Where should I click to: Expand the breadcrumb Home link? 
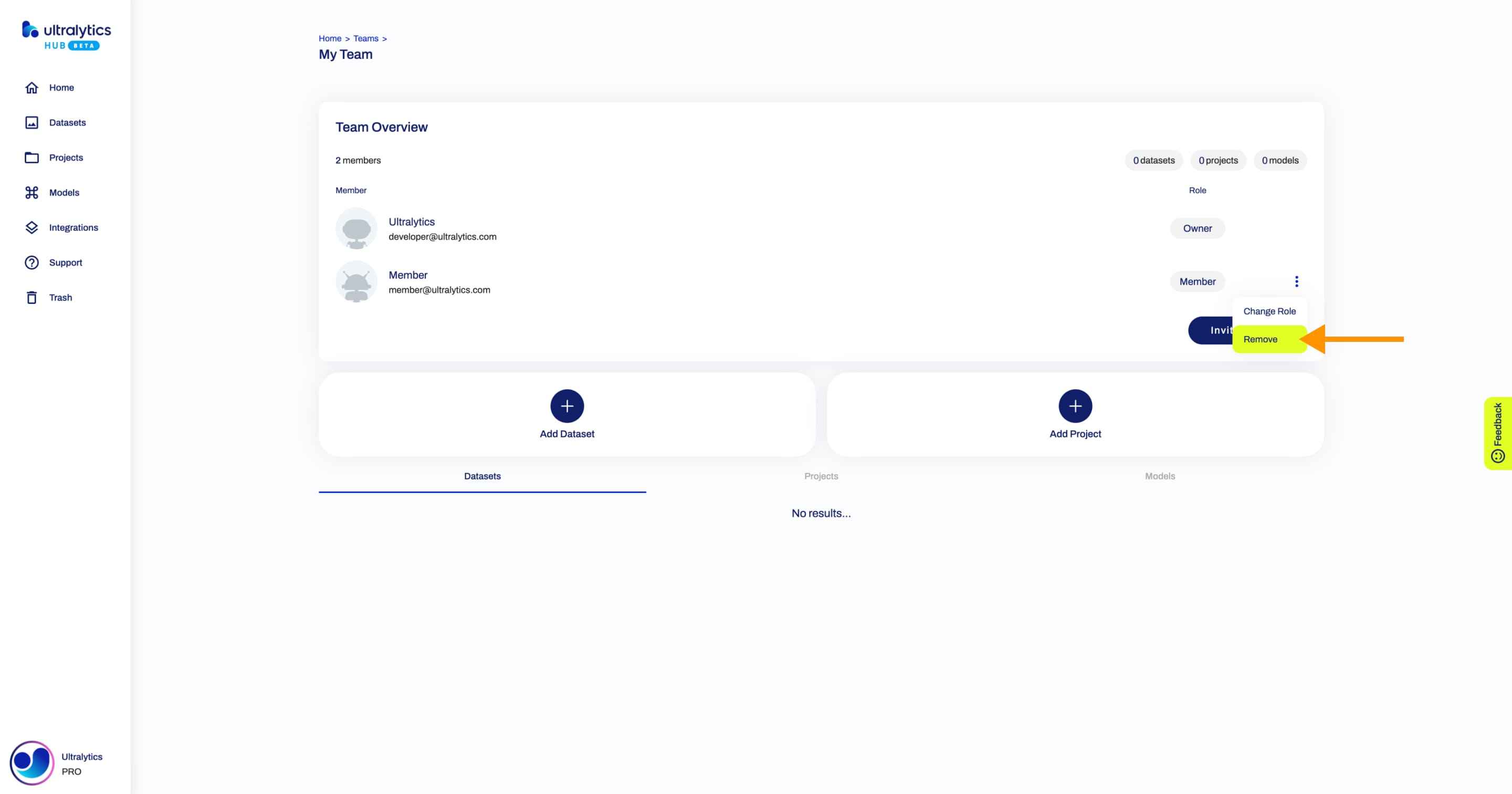click(330, 38)
